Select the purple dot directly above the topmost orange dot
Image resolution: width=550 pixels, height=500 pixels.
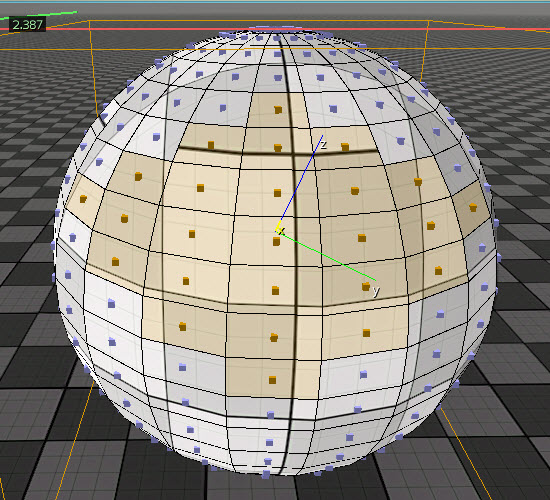278,78
